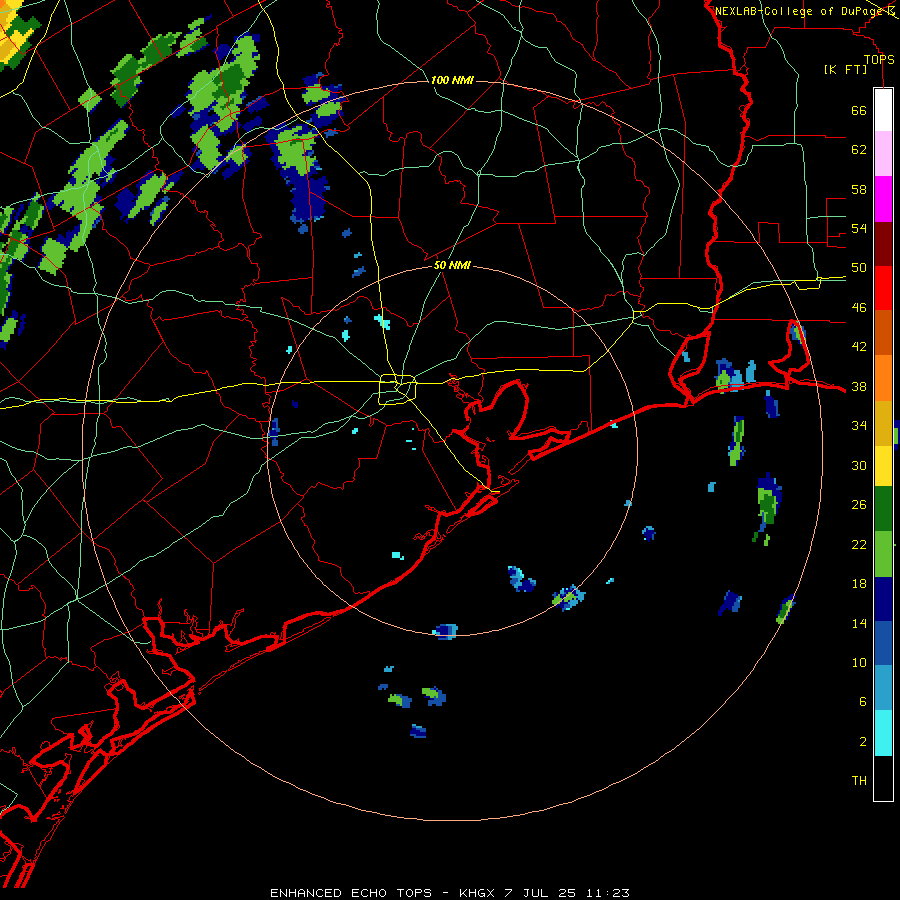Select the bright orange legend swatch
The image size is (900, 900).
(883, 377)
